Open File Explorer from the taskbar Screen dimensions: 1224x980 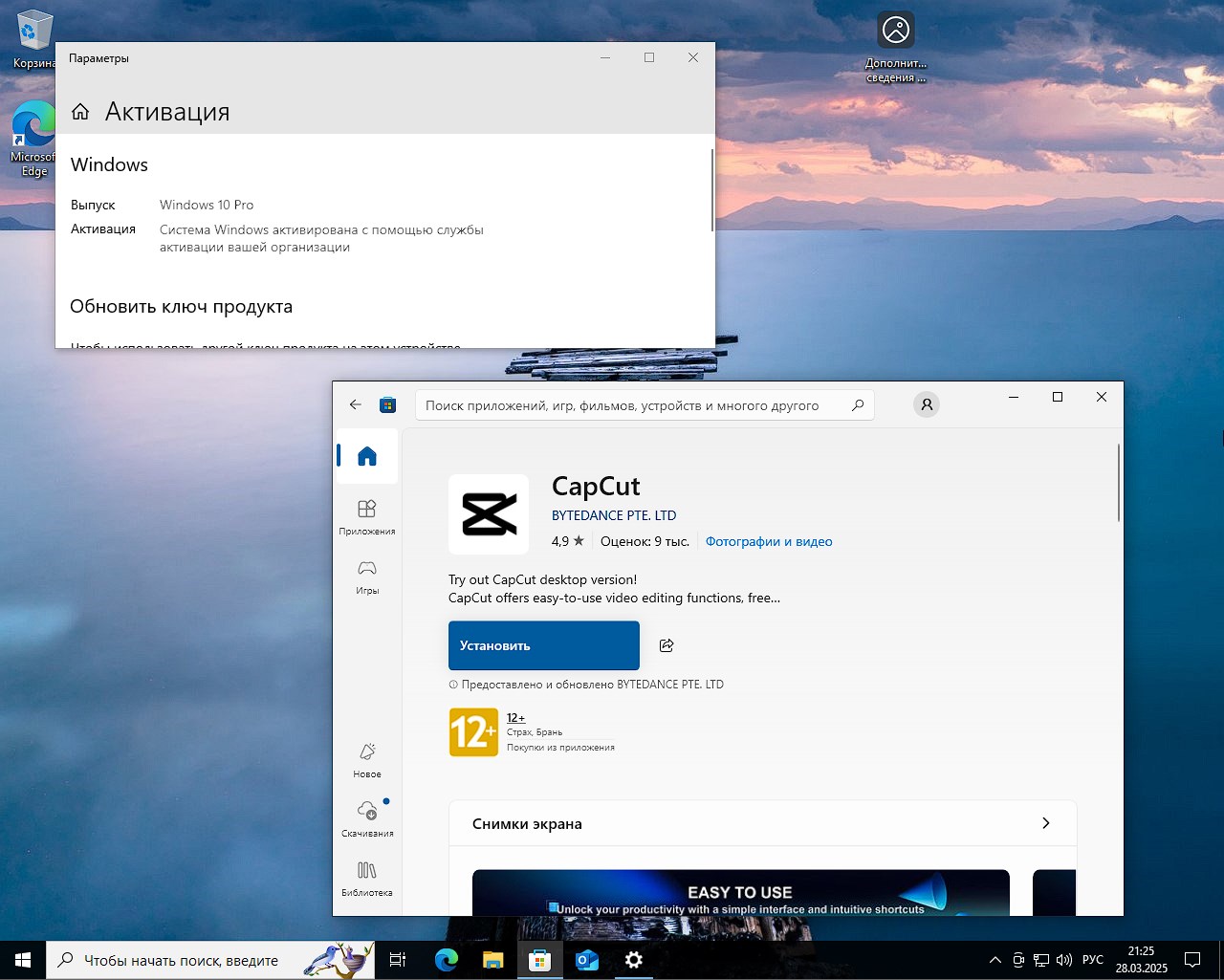pos(493,960)
